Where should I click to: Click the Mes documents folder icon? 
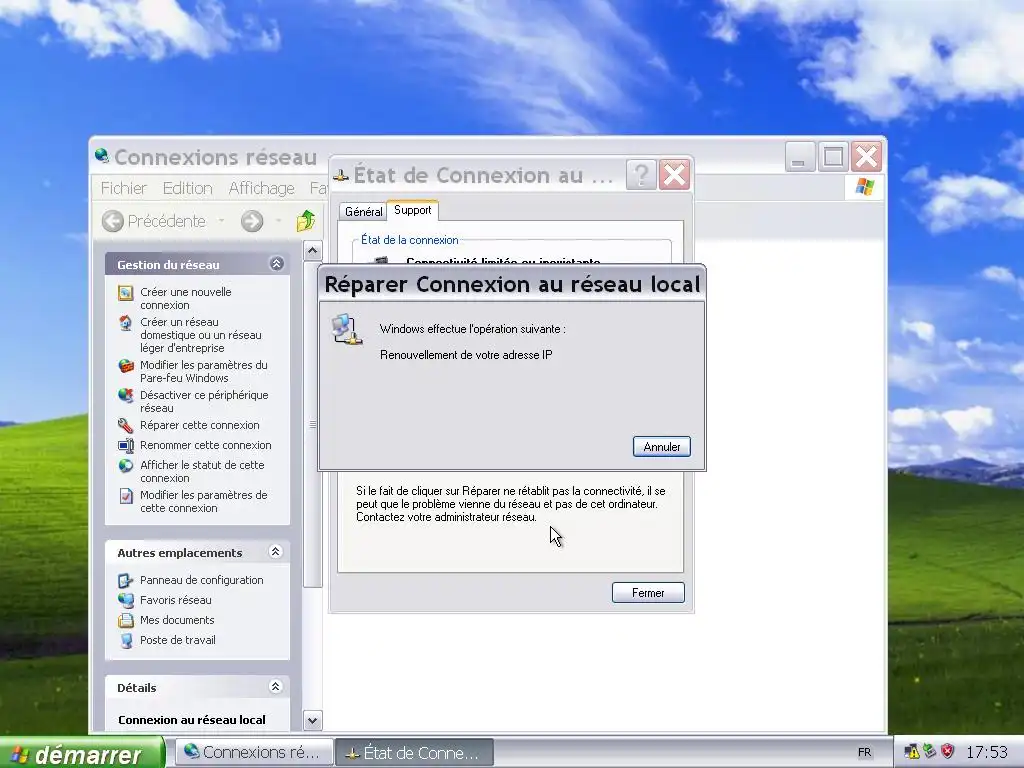(125, 620)
